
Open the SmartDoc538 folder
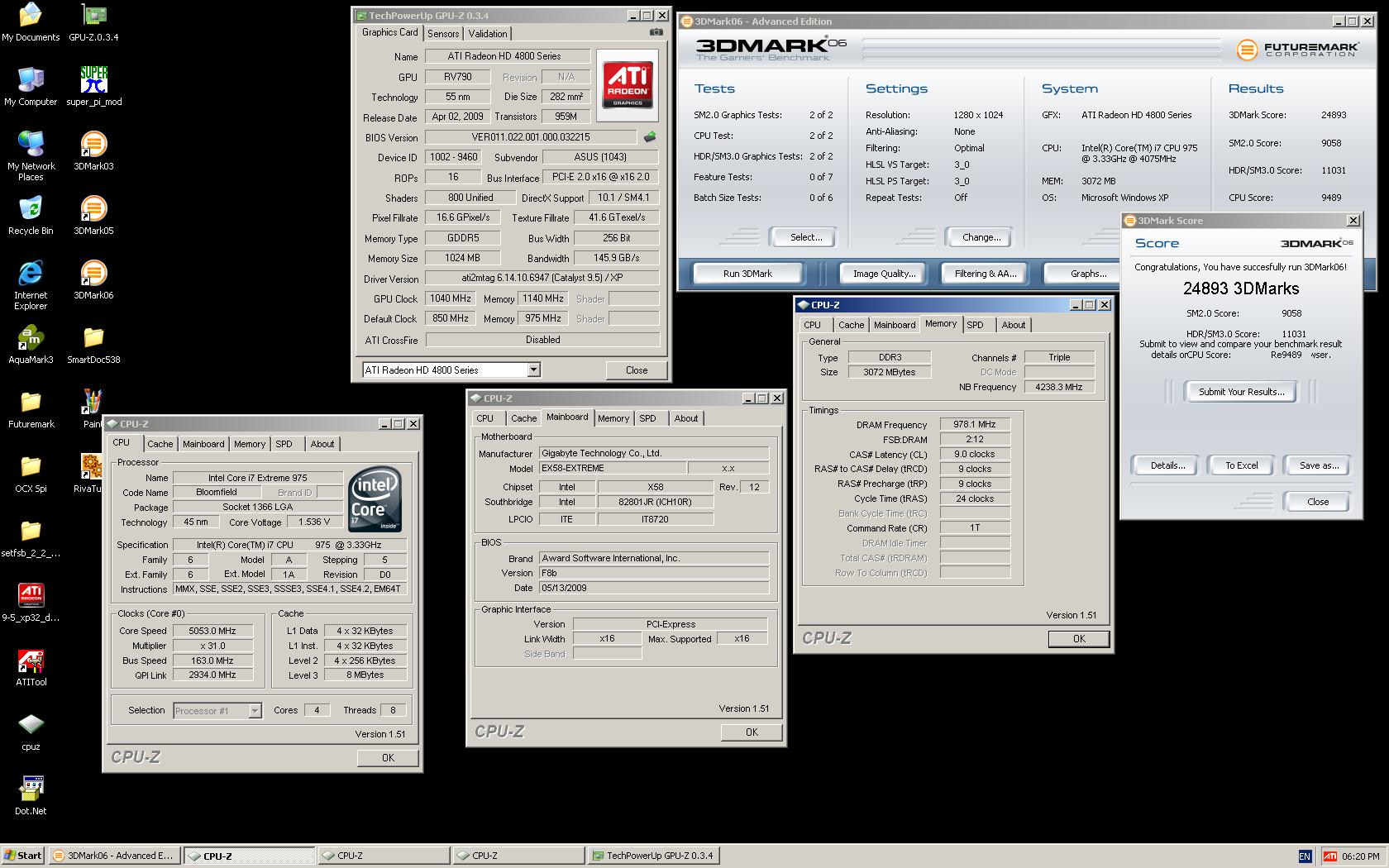click(x=93, y=345)
